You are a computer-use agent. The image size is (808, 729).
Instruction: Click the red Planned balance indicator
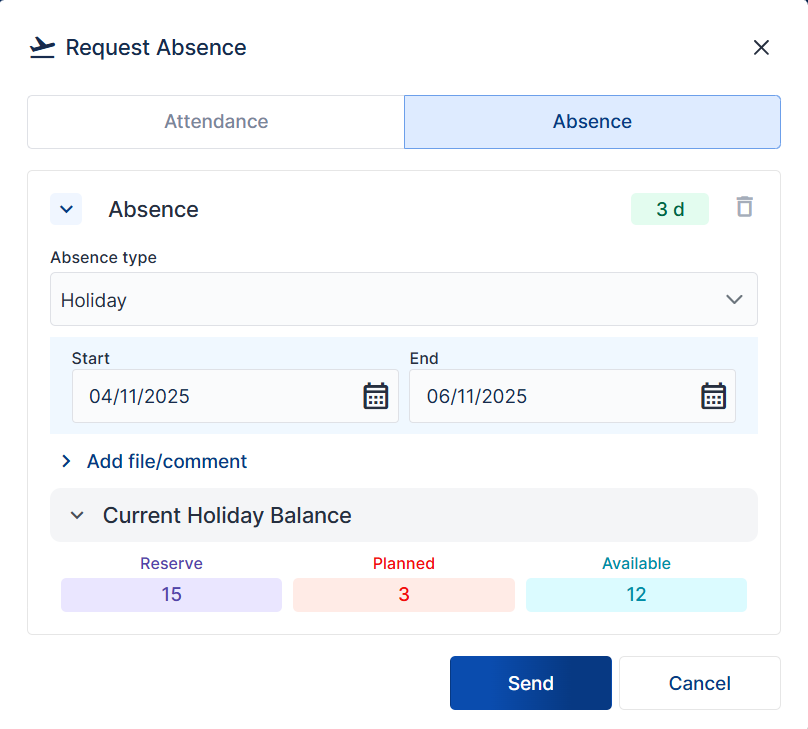tap(403, 594)
